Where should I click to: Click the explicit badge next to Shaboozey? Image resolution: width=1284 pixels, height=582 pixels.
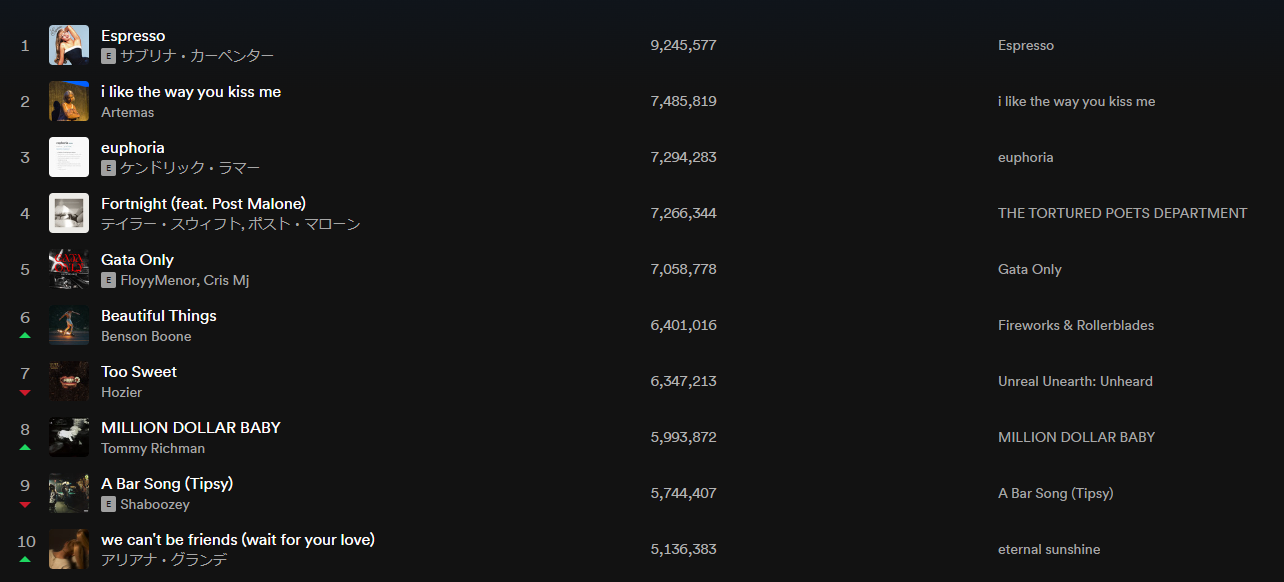(108, 504)
